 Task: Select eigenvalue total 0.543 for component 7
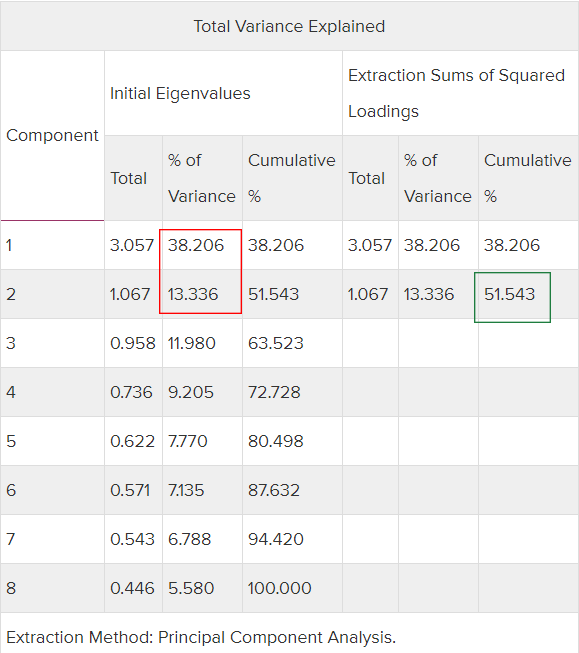[x=132, y=539]
